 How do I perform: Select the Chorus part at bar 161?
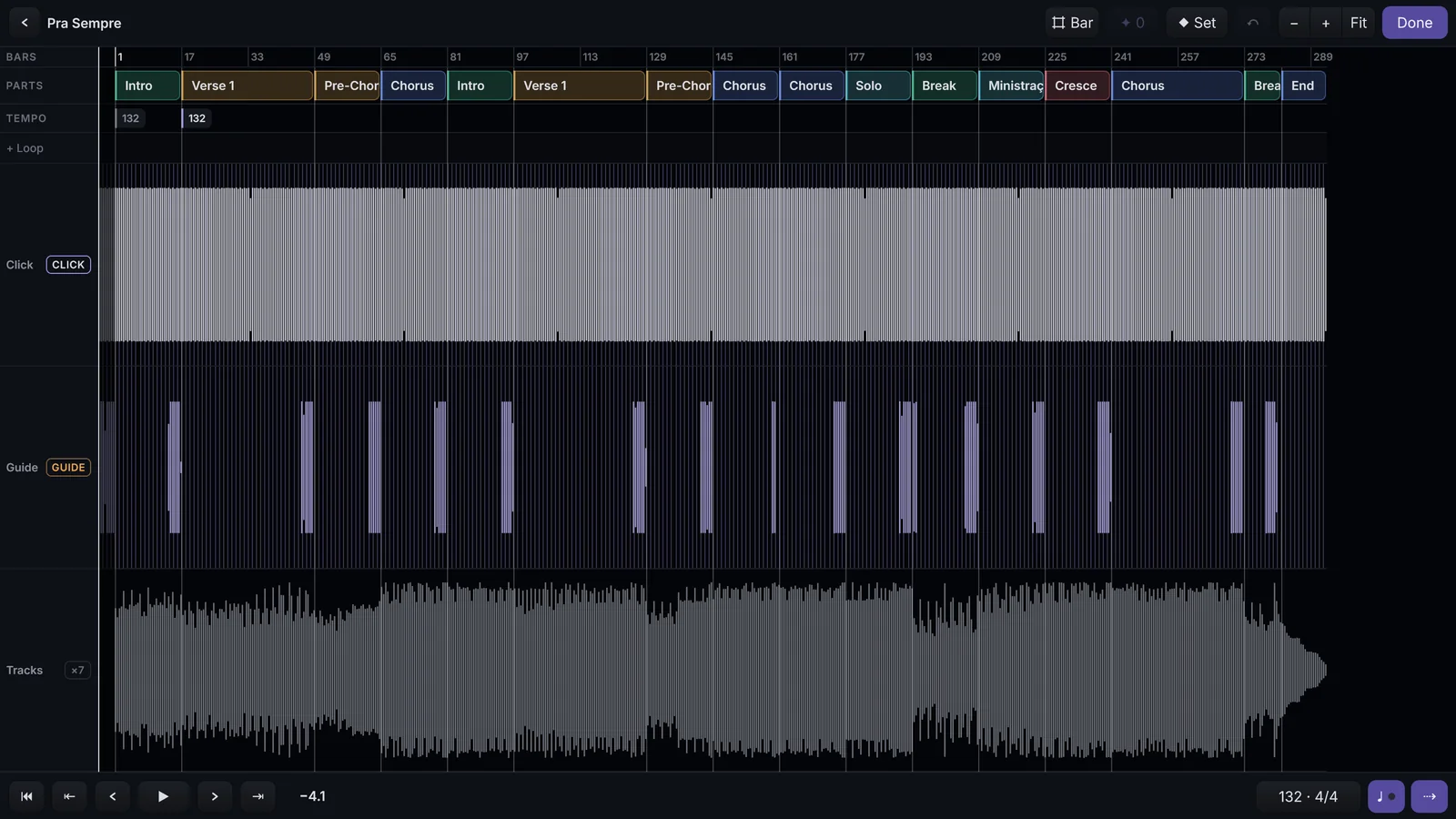click(x=812, y=86)
